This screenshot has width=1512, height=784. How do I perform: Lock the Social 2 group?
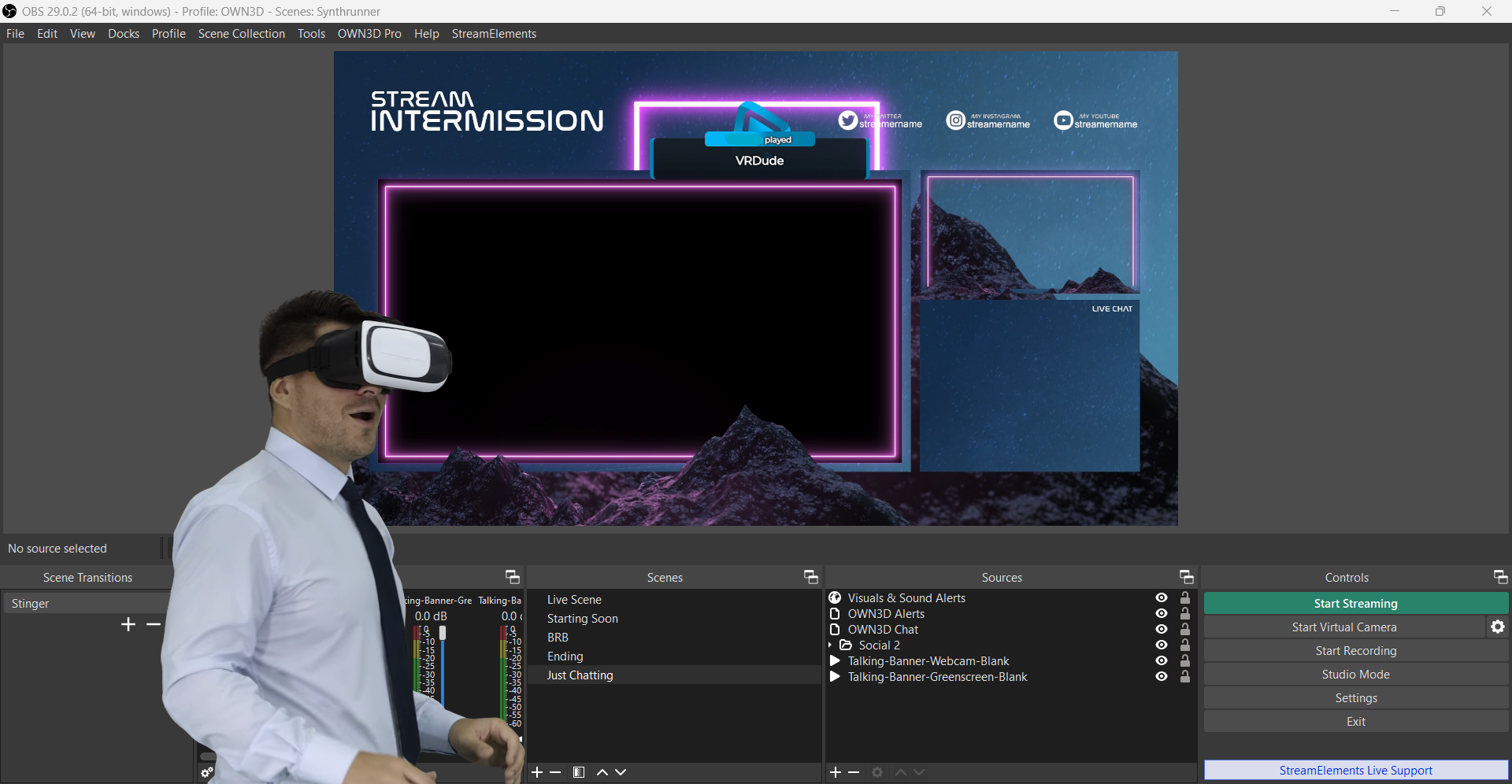coord(1185,645)
